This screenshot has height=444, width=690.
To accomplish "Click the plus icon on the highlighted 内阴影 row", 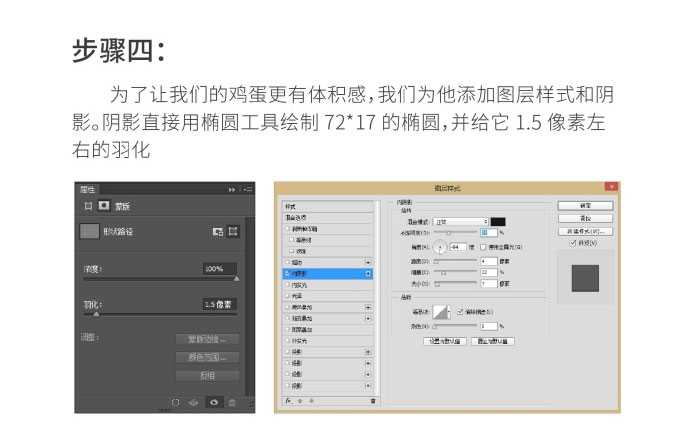I will (x=368, y=274).
